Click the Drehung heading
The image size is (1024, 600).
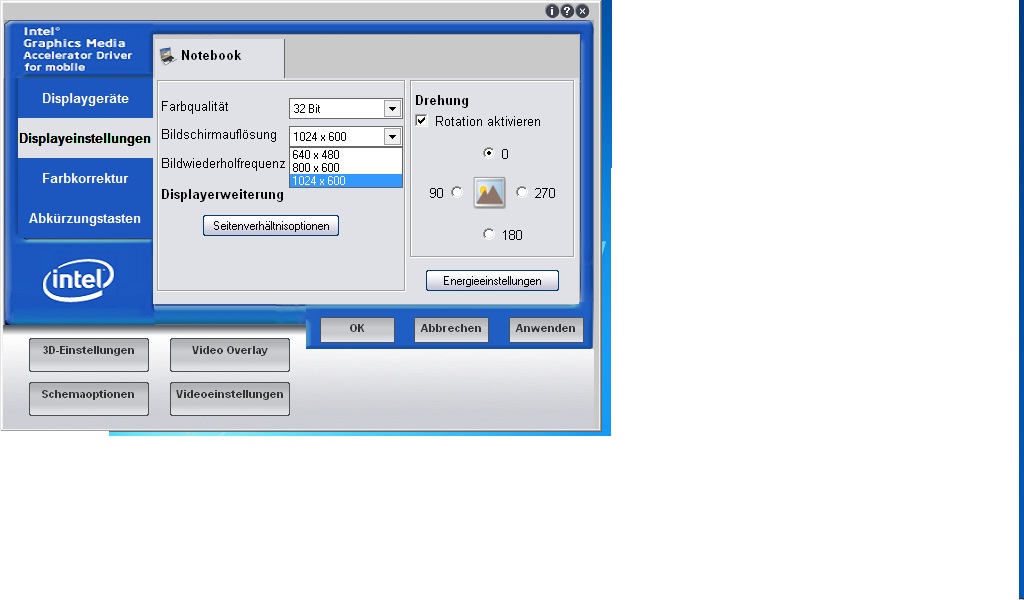coord(442,101)
